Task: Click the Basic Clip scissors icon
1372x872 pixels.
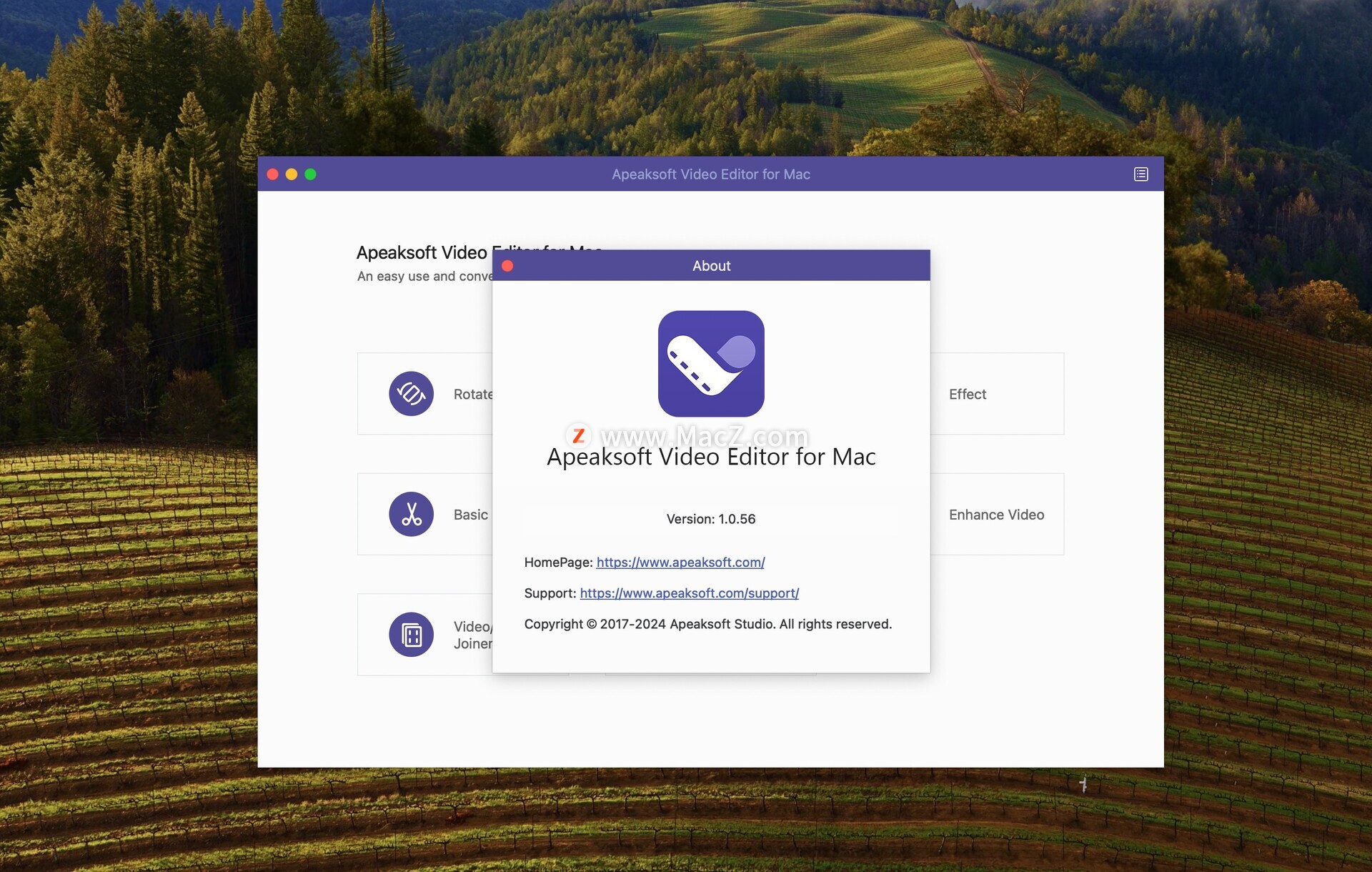Action: 411,515
